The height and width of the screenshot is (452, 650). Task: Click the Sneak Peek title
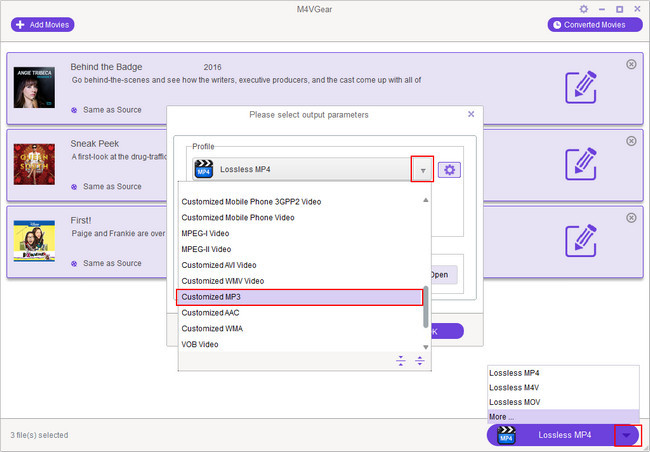pyautogui.click(x=95, y=143)
